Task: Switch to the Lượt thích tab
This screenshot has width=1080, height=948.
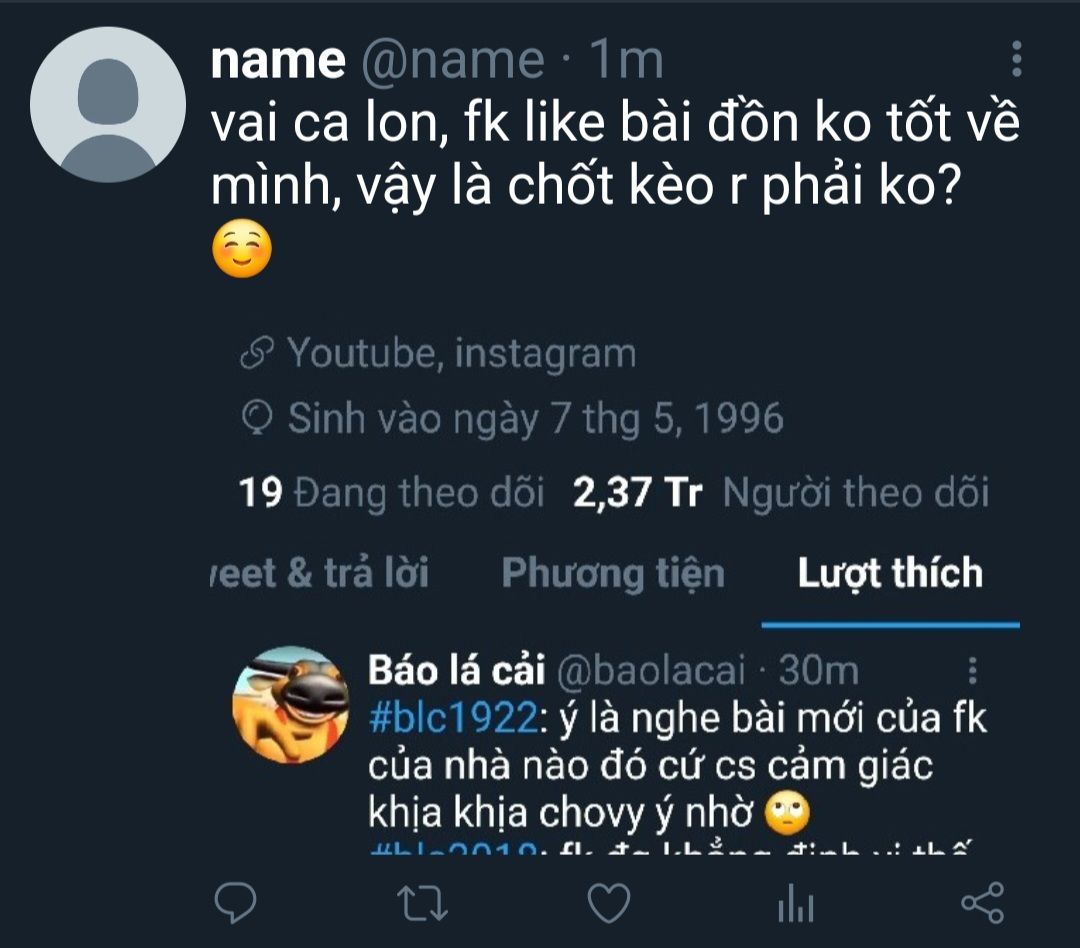Action: (x=890, y=574)
